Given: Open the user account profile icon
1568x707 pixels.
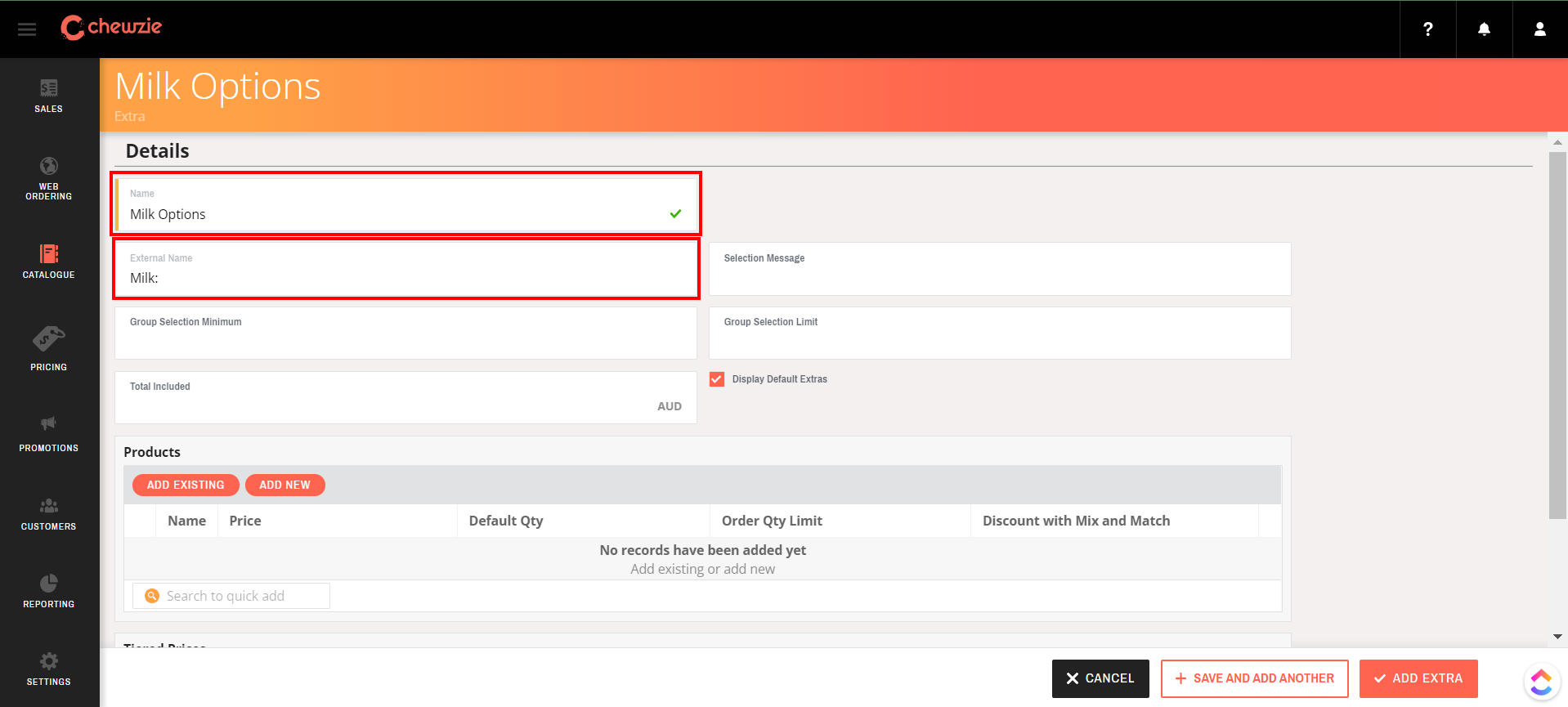Looking at the screenshot, I should (x=1539, y=29).
